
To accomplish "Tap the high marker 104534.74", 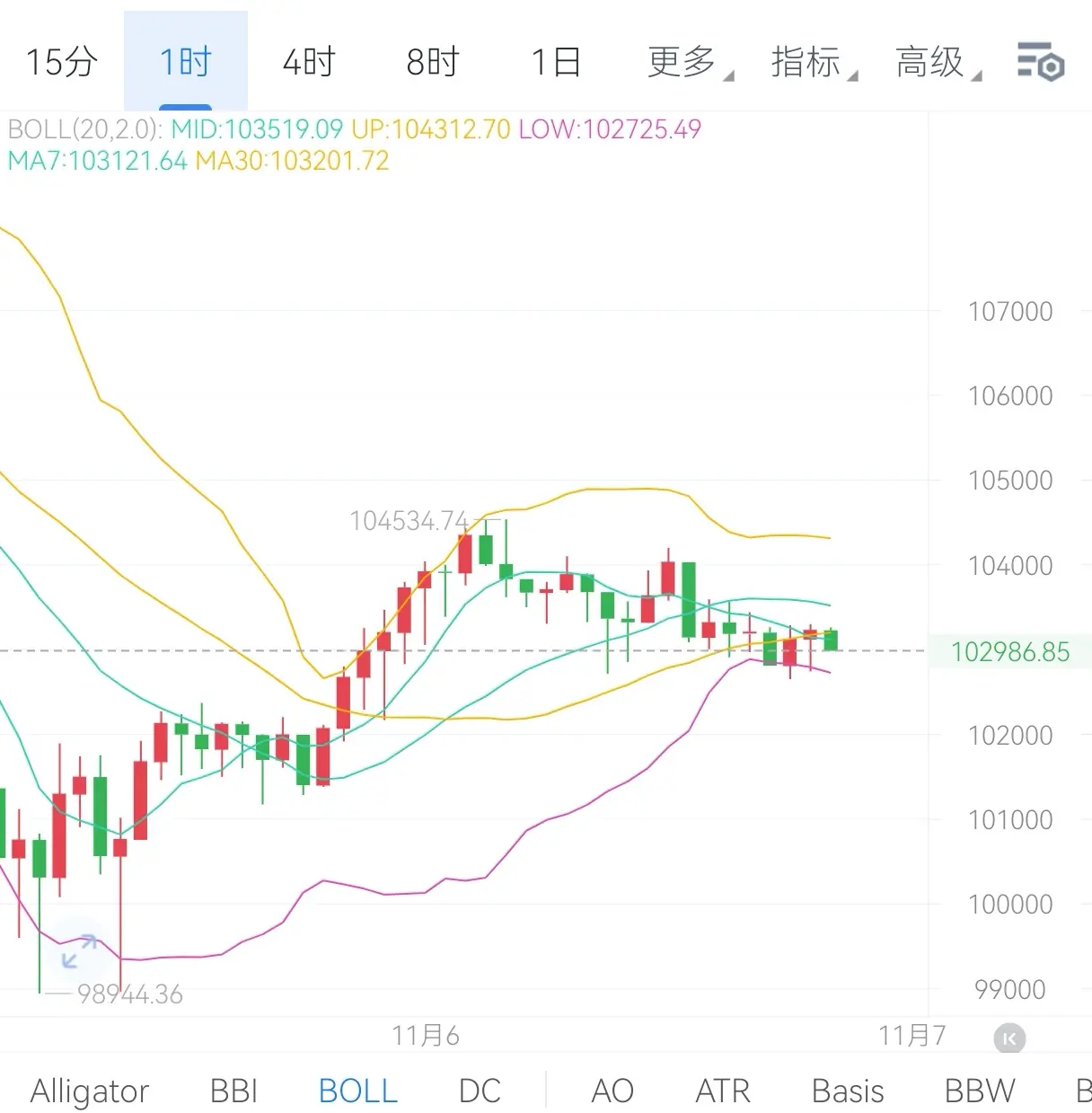I will [x=409, y=521].
